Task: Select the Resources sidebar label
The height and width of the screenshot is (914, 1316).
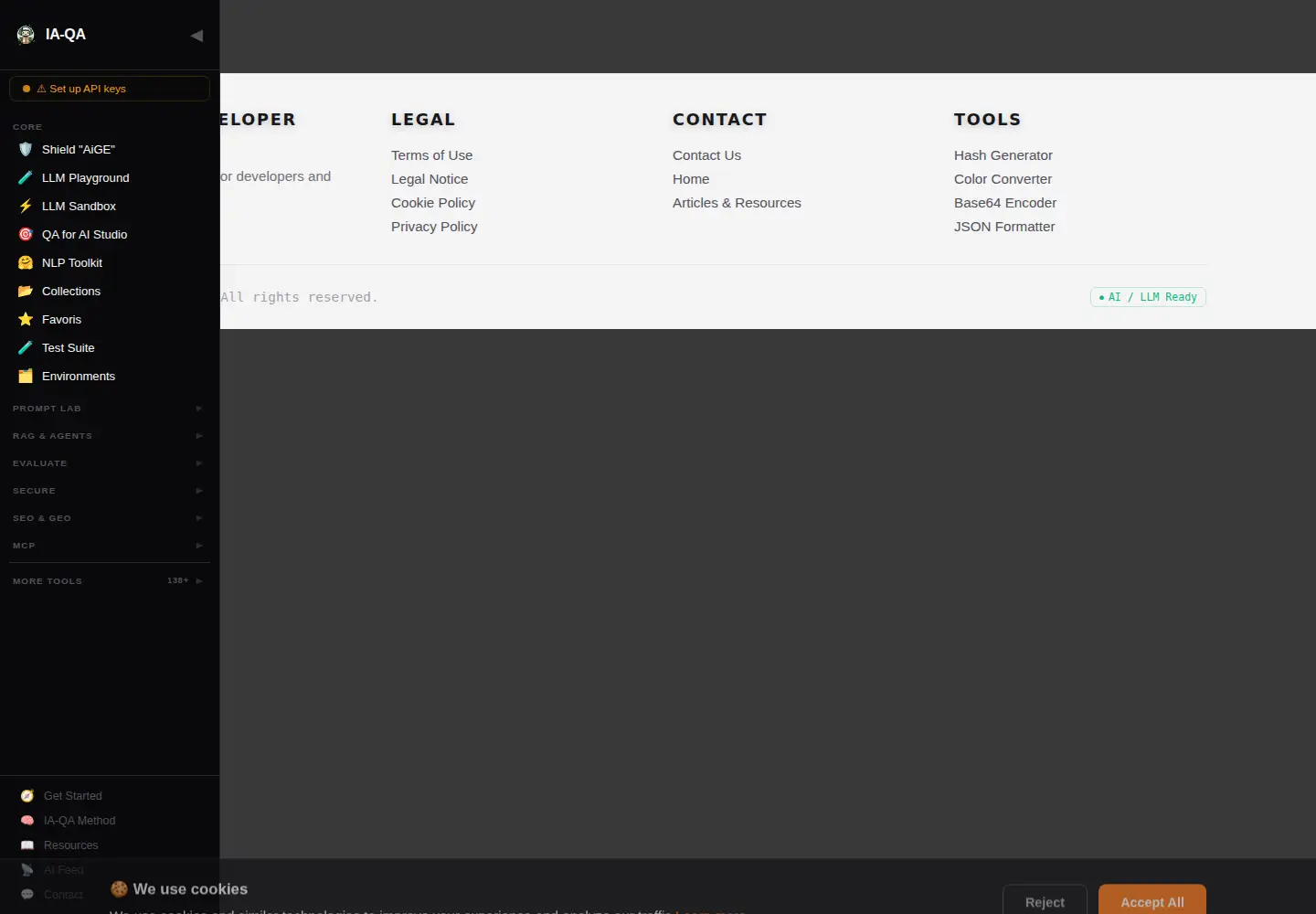Action: pos(71,845)
